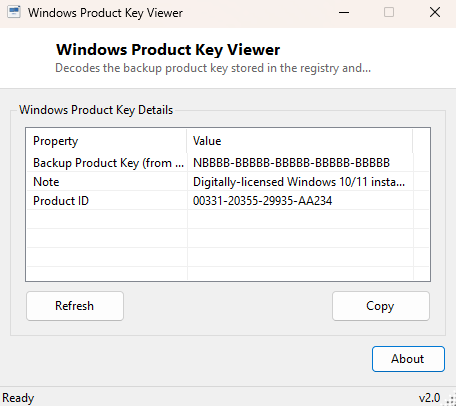Image resolution: width=456 pixels, height=406 pixels.
Task: Click the Windows Product Key Details group label
Action: tap(96, 110)
